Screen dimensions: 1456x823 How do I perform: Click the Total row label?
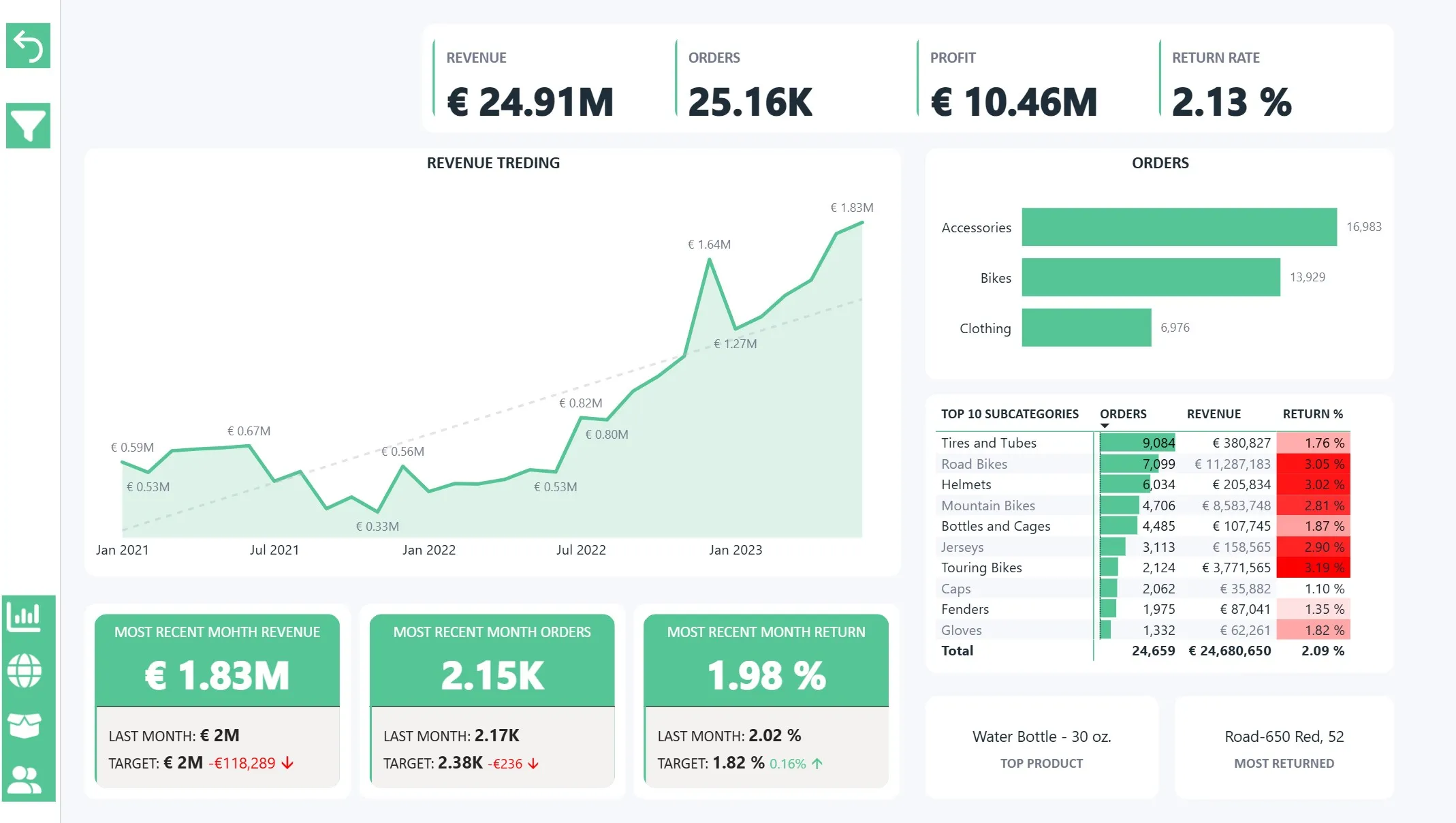click(957, 651)
